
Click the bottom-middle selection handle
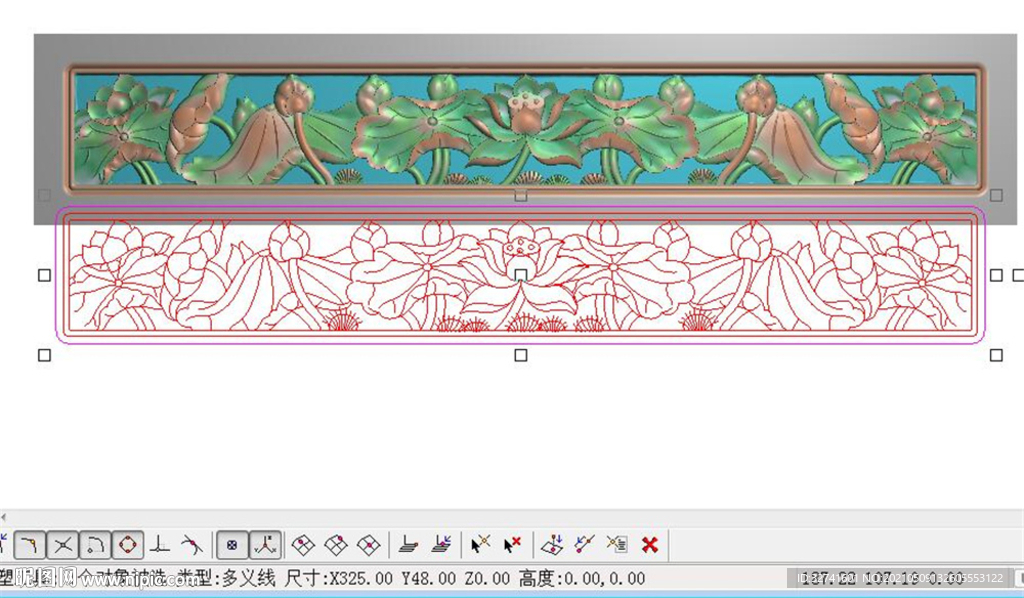(x=520, y=355)
